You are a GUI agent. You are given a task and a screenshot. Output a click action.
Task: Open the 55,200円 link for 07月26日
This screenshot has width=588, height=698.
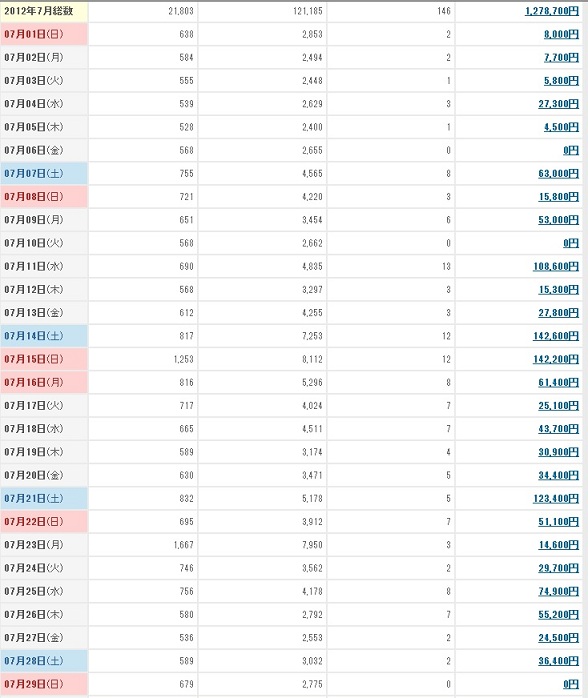[x=559, y=614]
